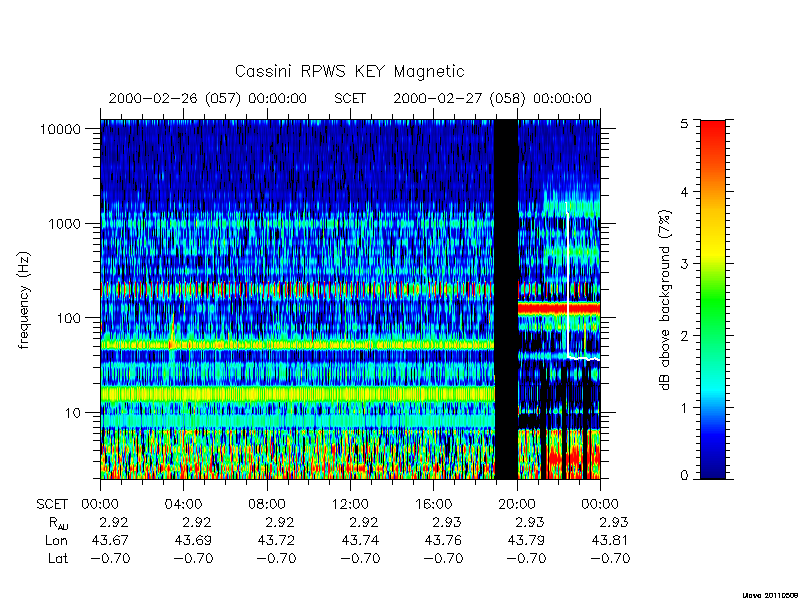Click the "100" frequency axis label
800x600 pixels.
pyautogui.click(x=68, y=318)
